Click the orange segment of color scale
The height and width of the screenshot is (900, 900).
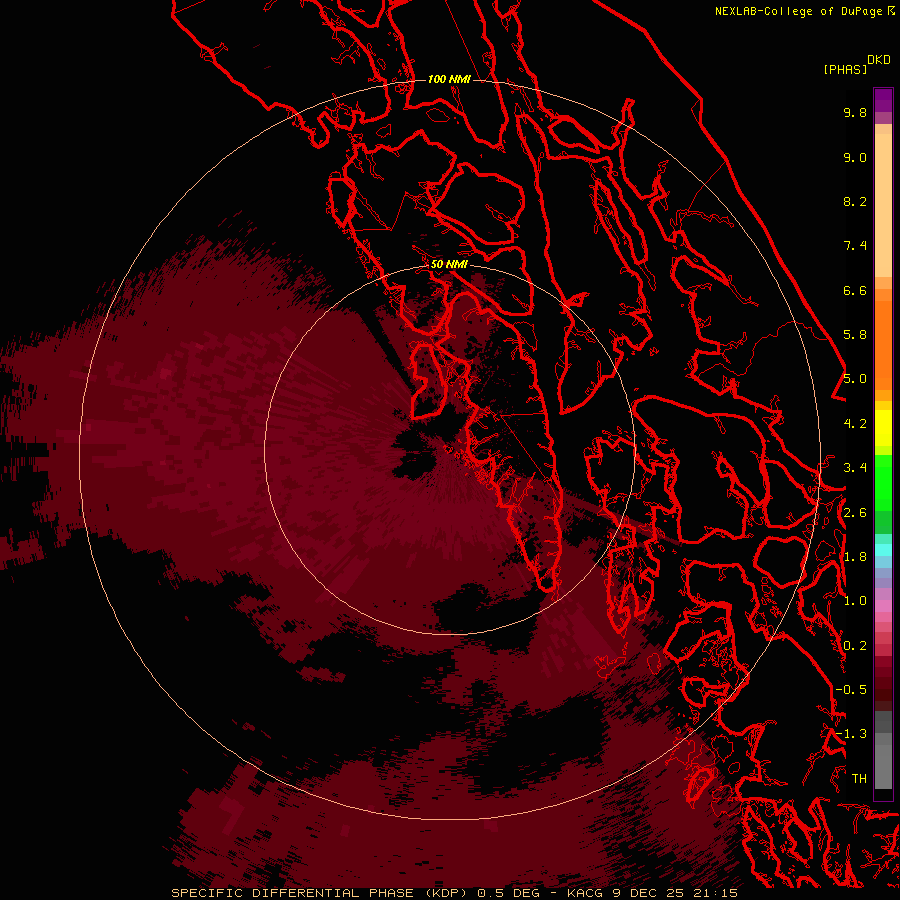click(883, 344)
